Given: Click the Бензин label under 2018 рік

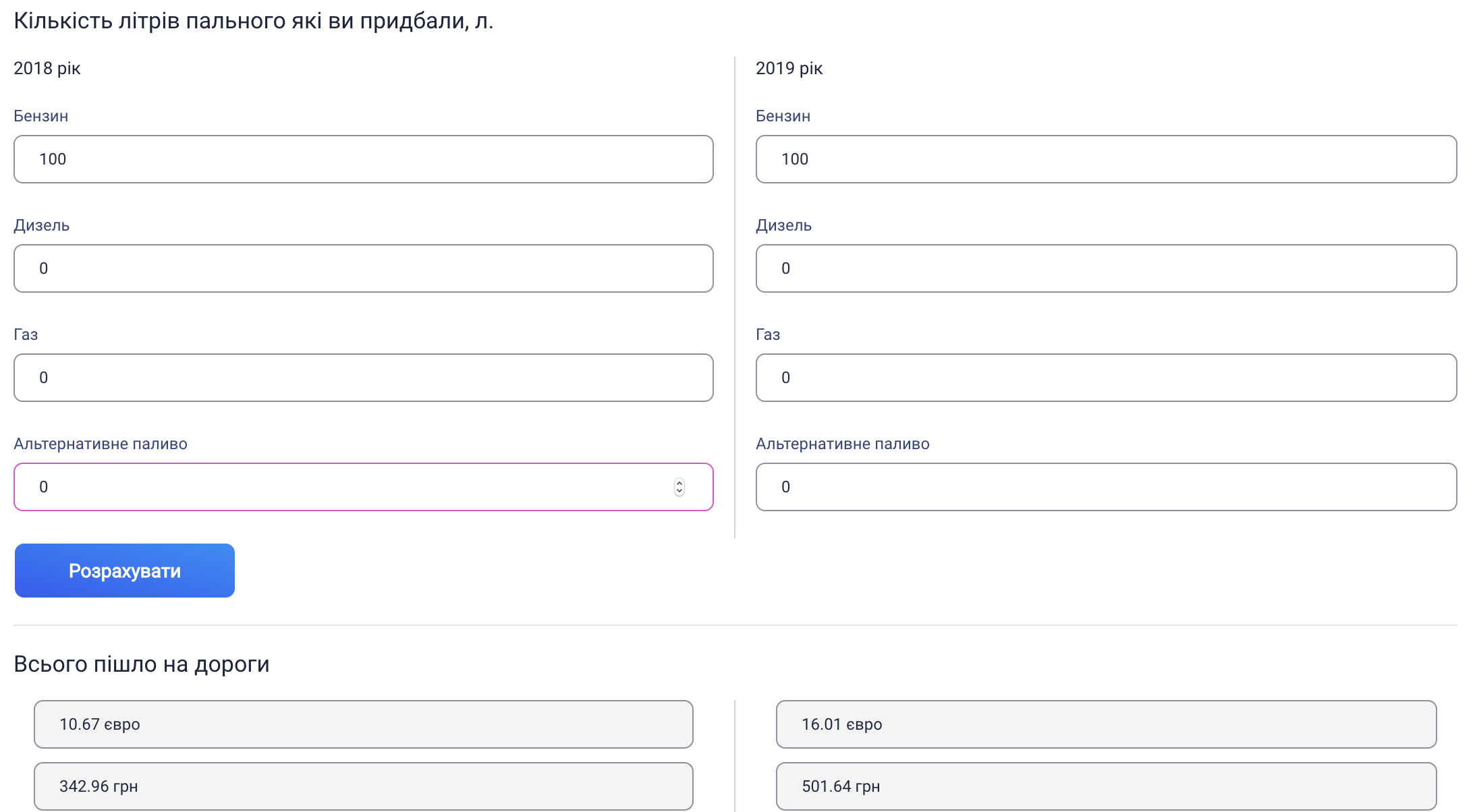Looking at the screenshot, I should pyautogui.click(x=41, y=116).
